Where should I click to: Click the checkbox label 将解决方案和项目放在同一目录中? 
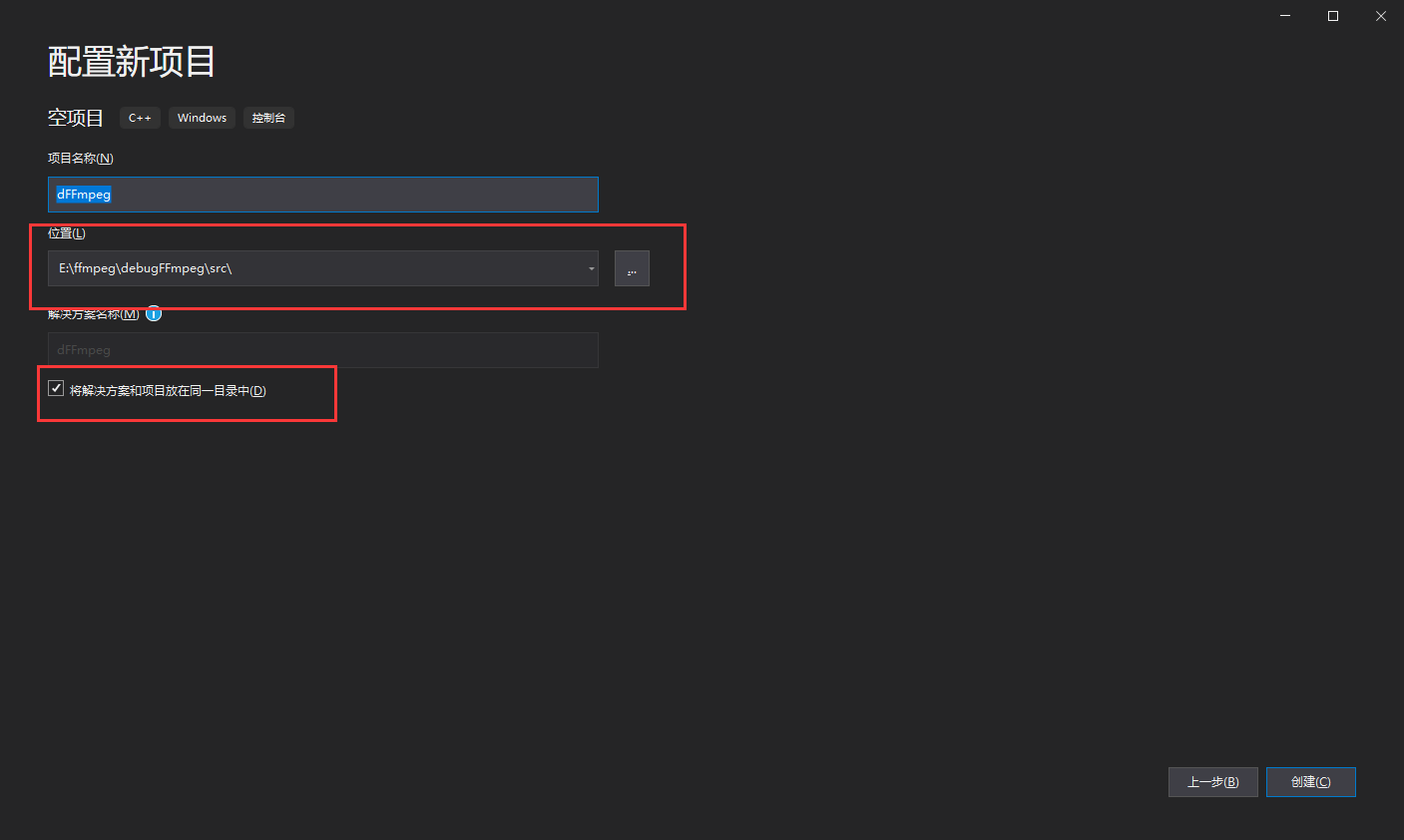coord(165,390)
